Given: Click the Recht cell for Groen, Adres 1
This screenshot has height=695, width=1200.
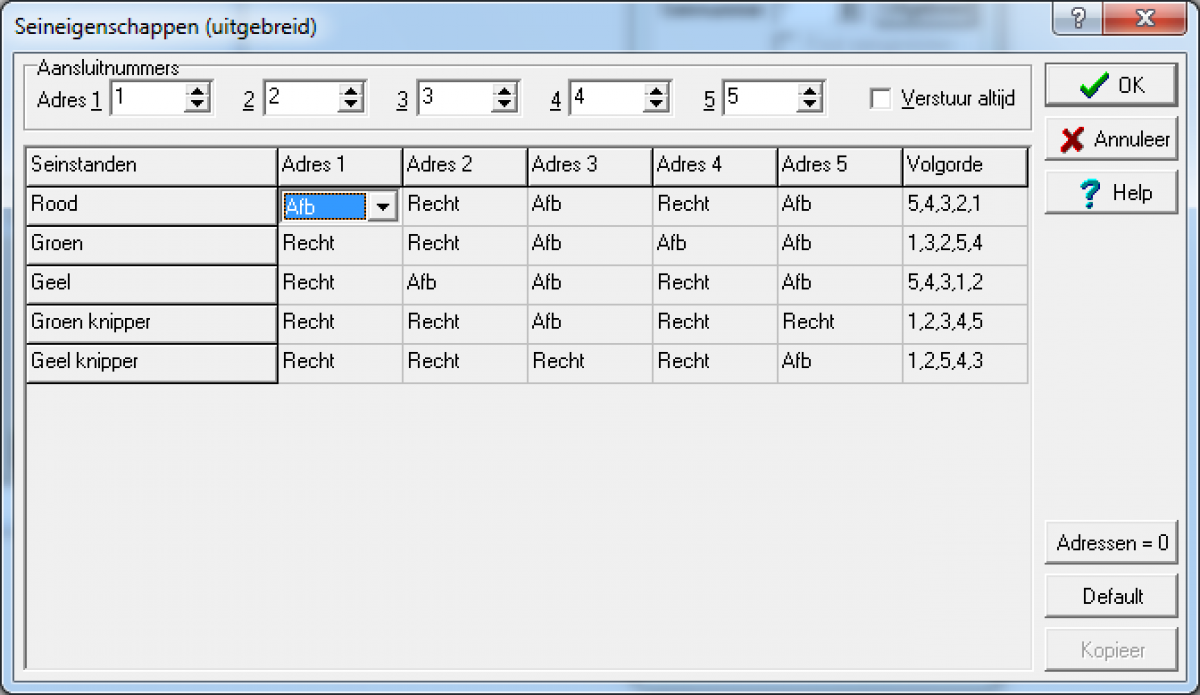Looking at the screenshot, I should pyautogui.click(x=340, y=245).
